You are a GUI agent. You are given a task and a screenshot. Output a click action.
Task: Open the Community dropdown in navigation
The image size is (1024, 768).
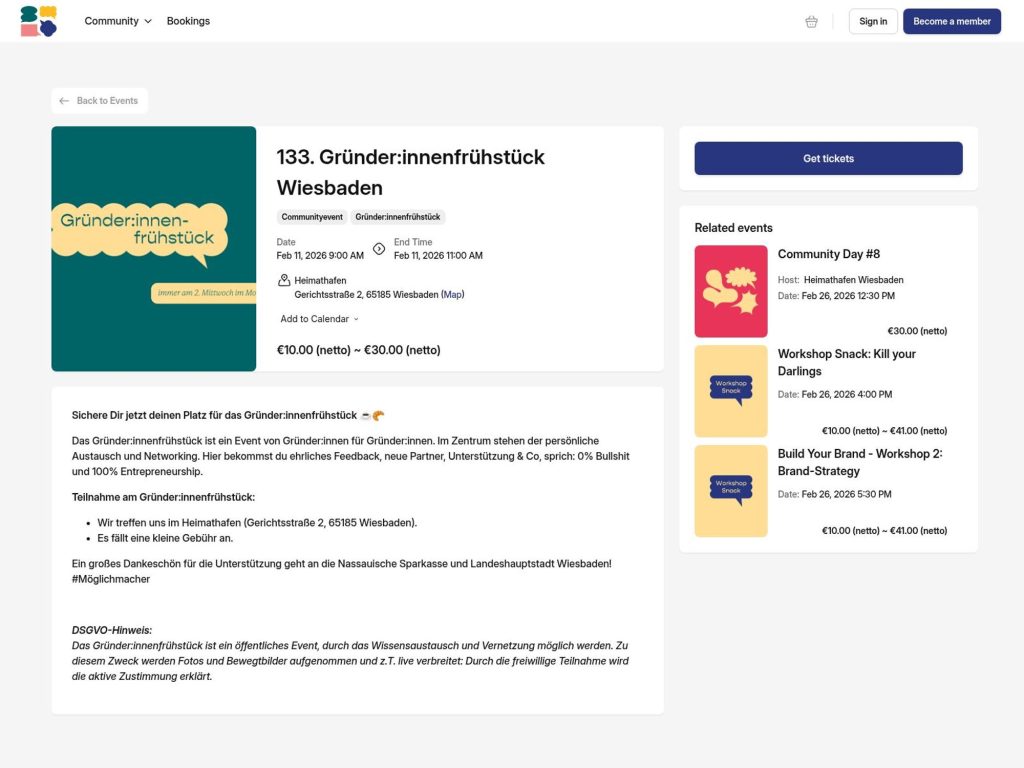pos(117,20)
